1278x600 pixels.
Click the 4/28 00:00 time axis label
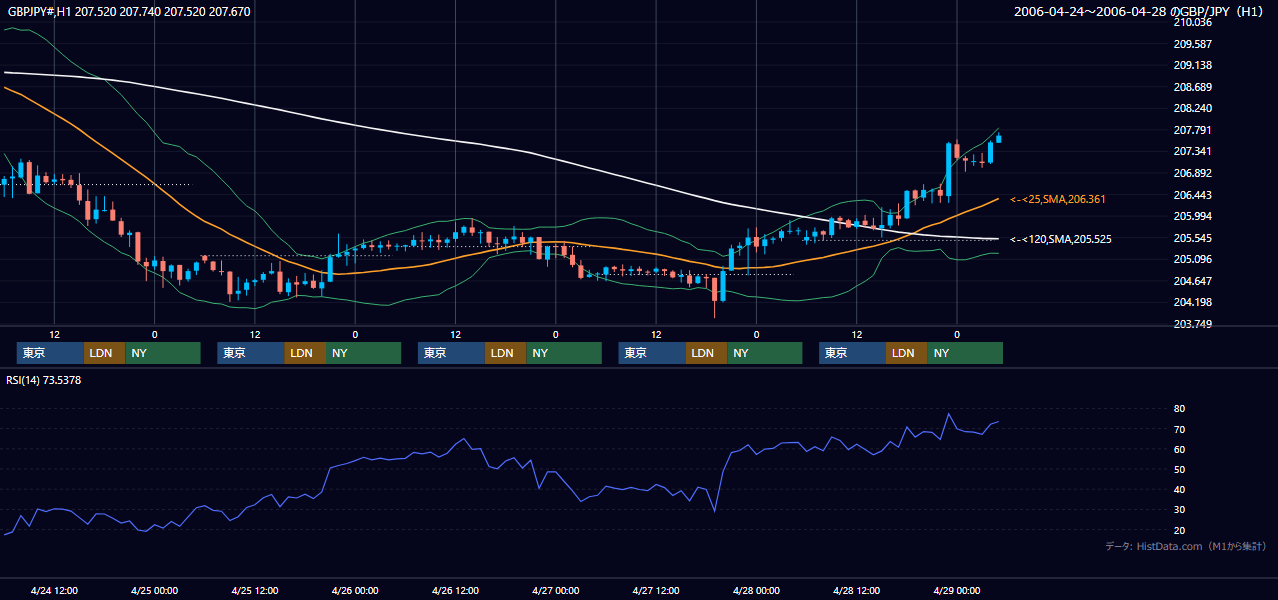pyautogui.click(x=756, y=591)
